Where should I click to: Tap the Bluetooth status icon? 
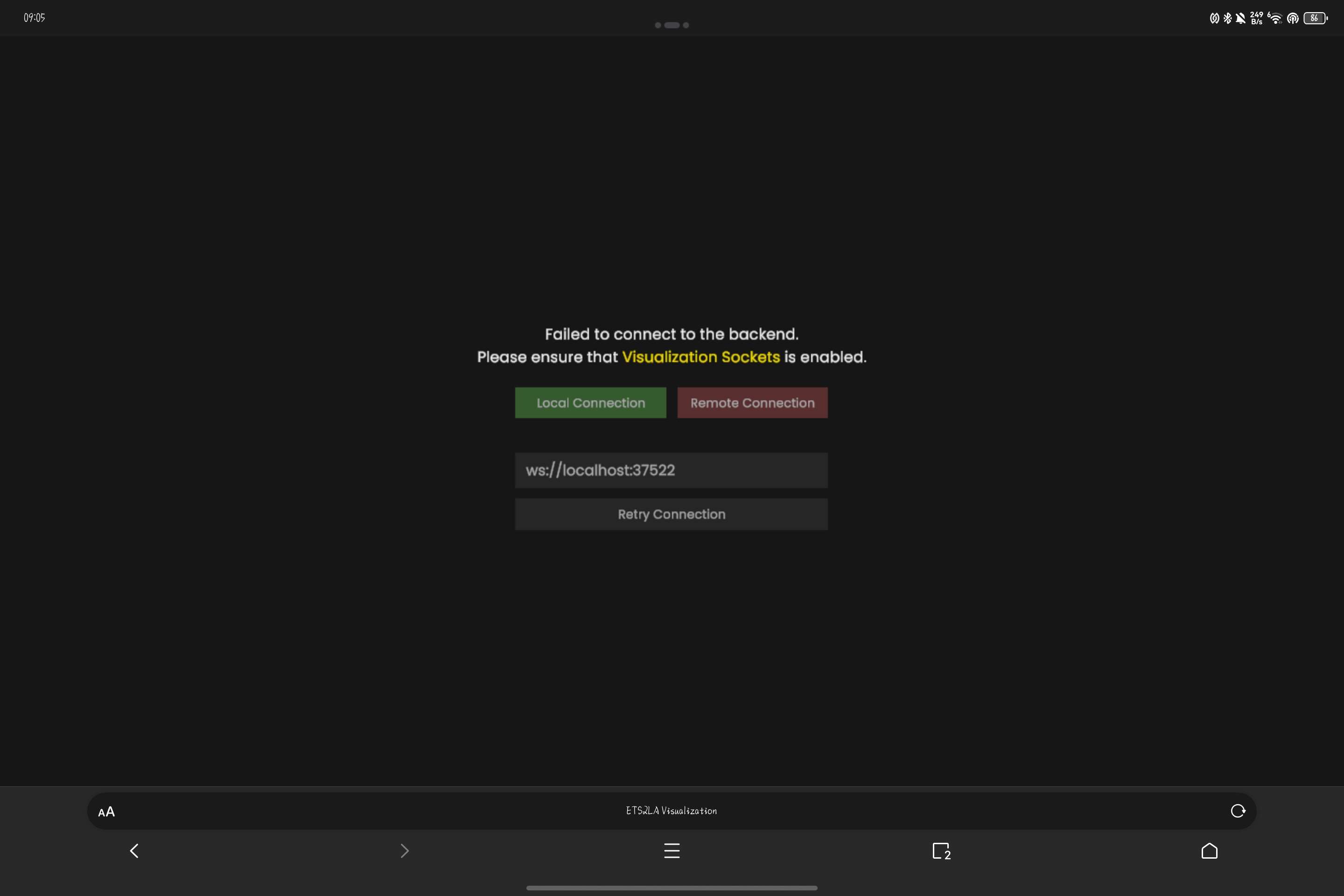(x=1227, y=18)
